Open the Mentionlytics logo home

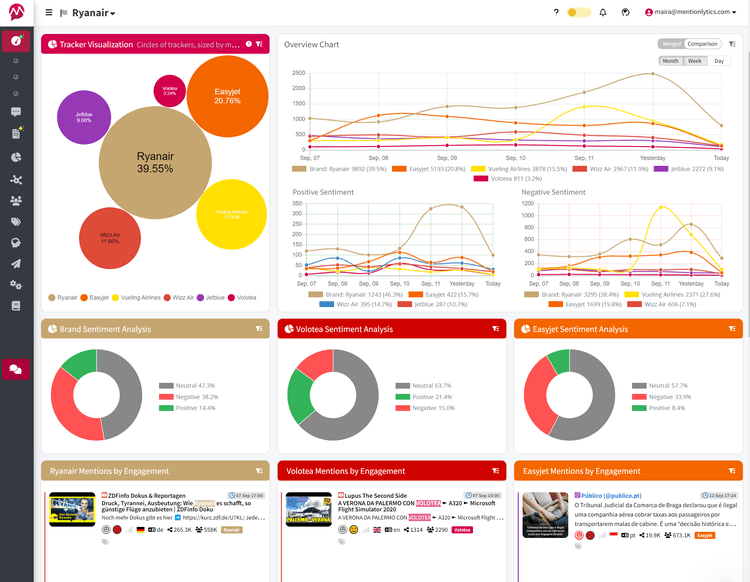coord(16,12)
